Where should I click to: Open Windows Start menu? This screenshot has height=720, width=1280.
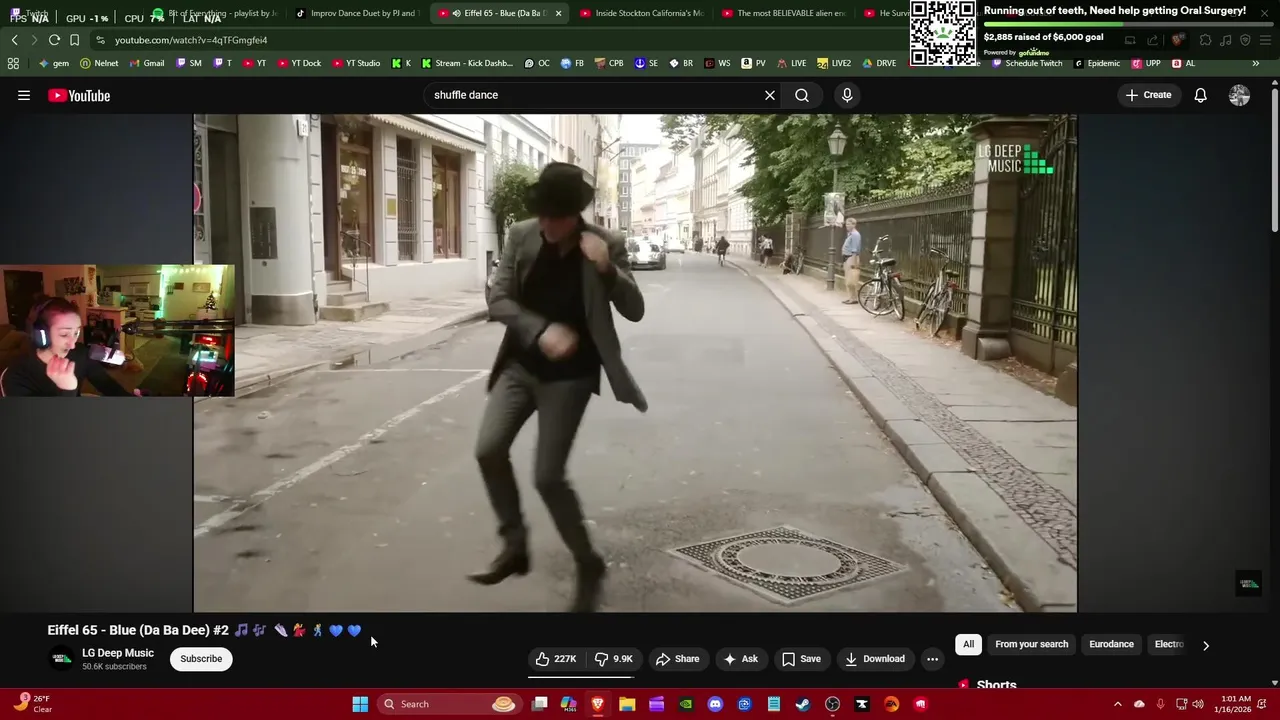pos(360,704)
